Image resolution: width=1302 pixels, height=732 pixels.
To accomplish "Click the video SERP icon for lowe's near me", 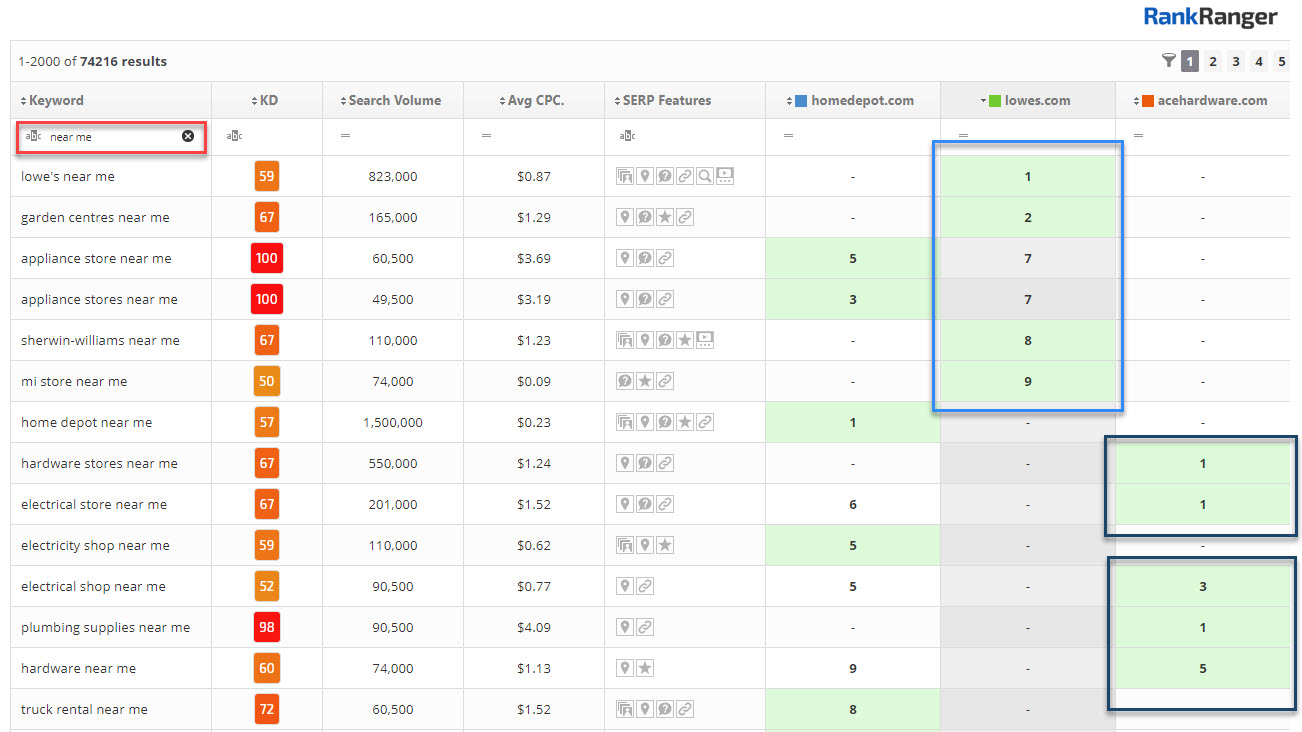I will (x=725, y=177).
